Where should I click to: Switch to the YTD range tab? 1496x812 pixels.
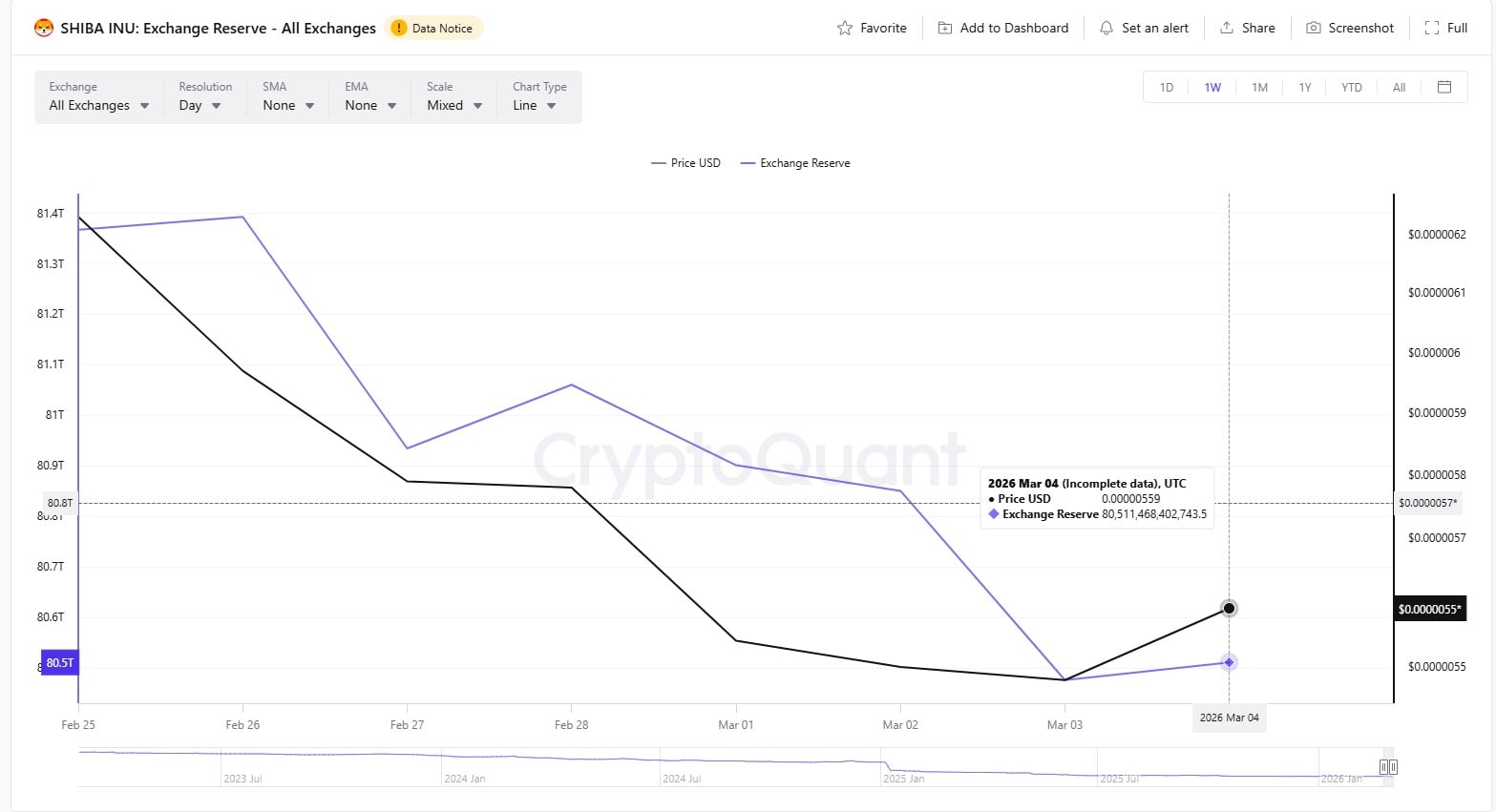point(1351,88)
